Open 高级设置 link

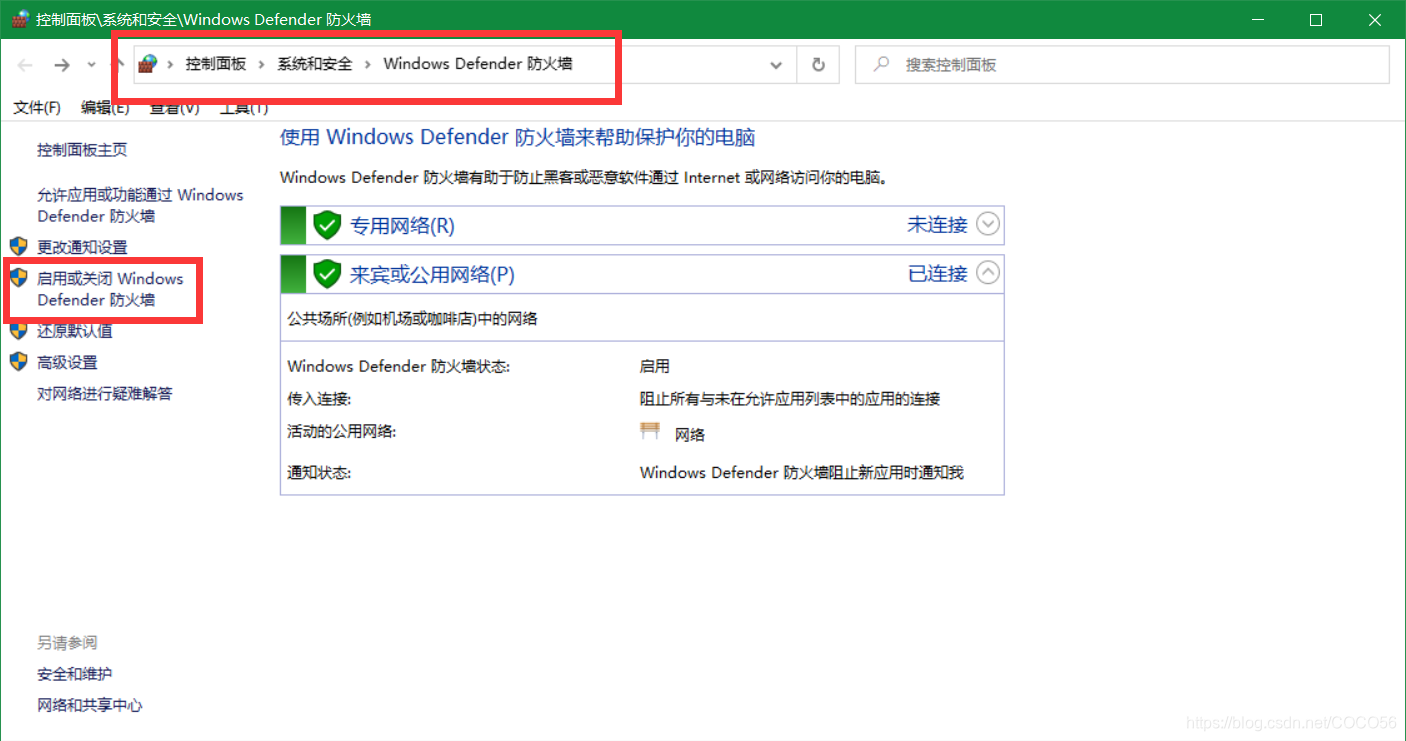pos(67,363)
